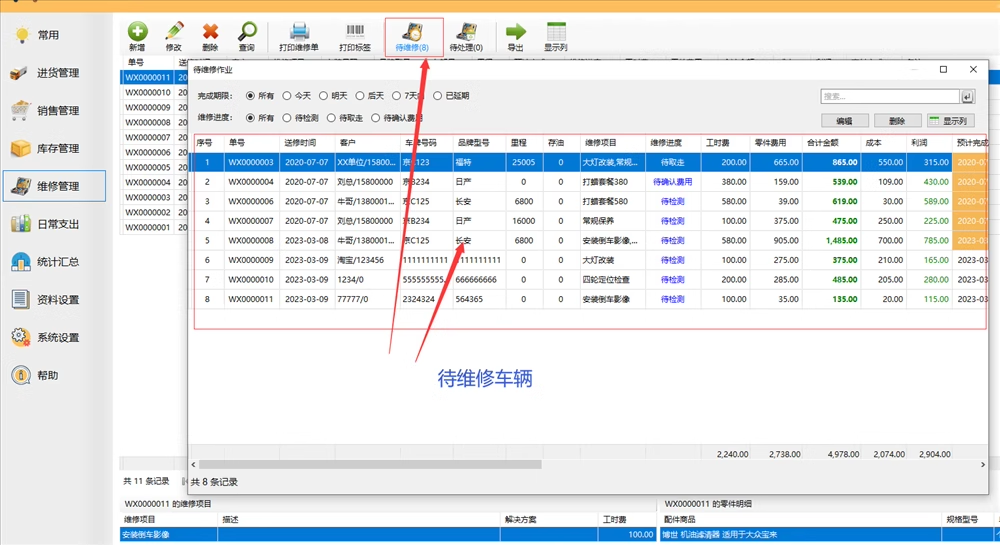
Task: Click the 打印维修单 printer icon
Action: click(x=298, y=36)
